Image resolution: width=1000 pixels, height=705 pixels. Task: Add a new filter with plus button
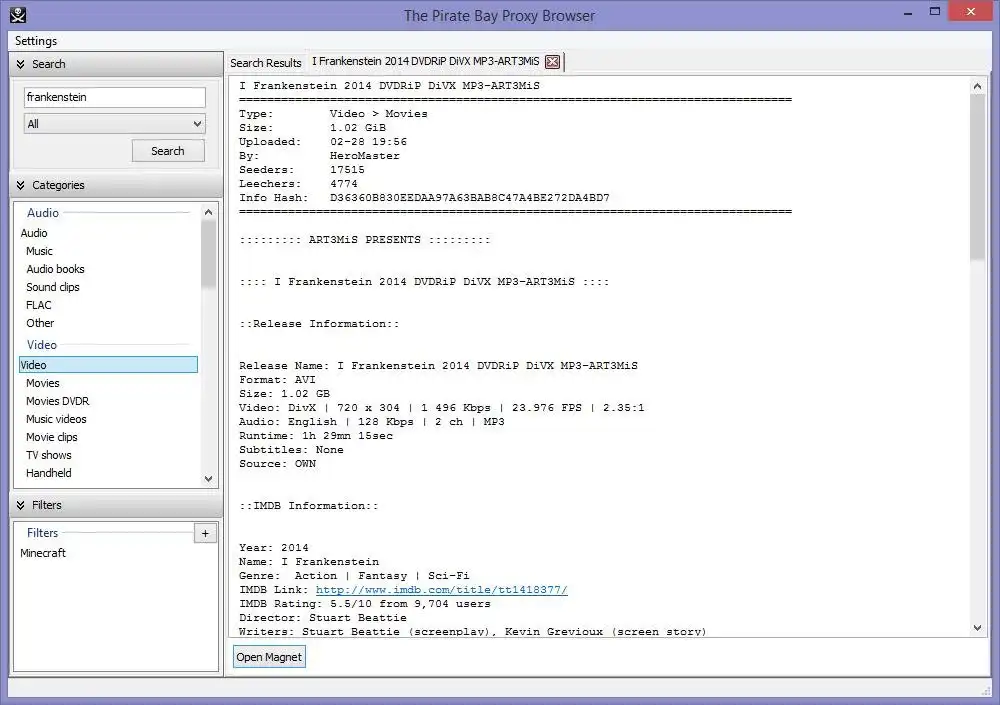(x=205, y=533)
